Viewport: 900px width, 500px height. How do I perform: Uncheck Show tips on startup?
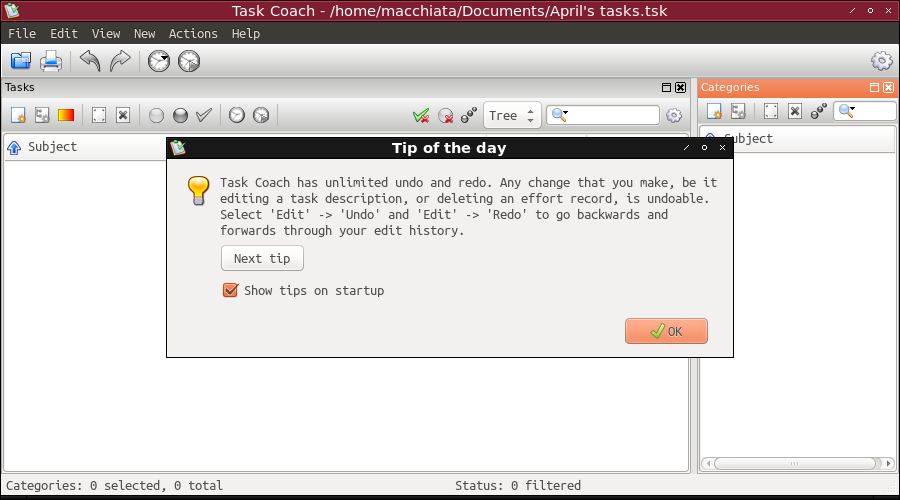click(x=230, y=290)
